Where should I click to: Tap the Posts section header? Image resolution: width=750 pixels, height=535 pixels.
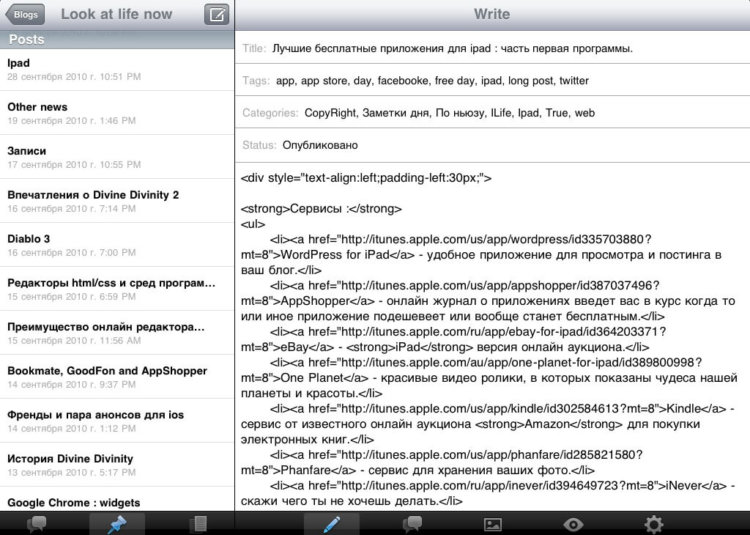coord(117,39)
